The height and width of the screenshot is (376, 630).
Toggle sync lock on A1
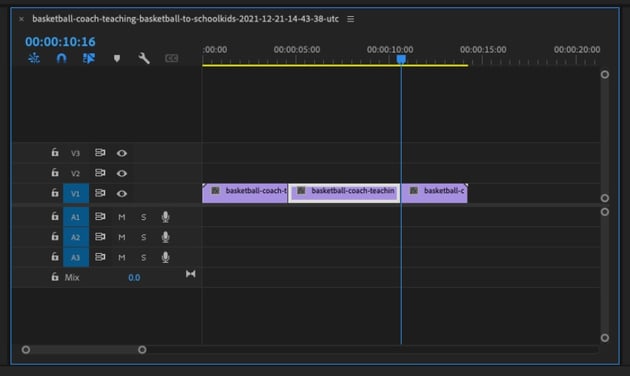click(x=100, y=217)
